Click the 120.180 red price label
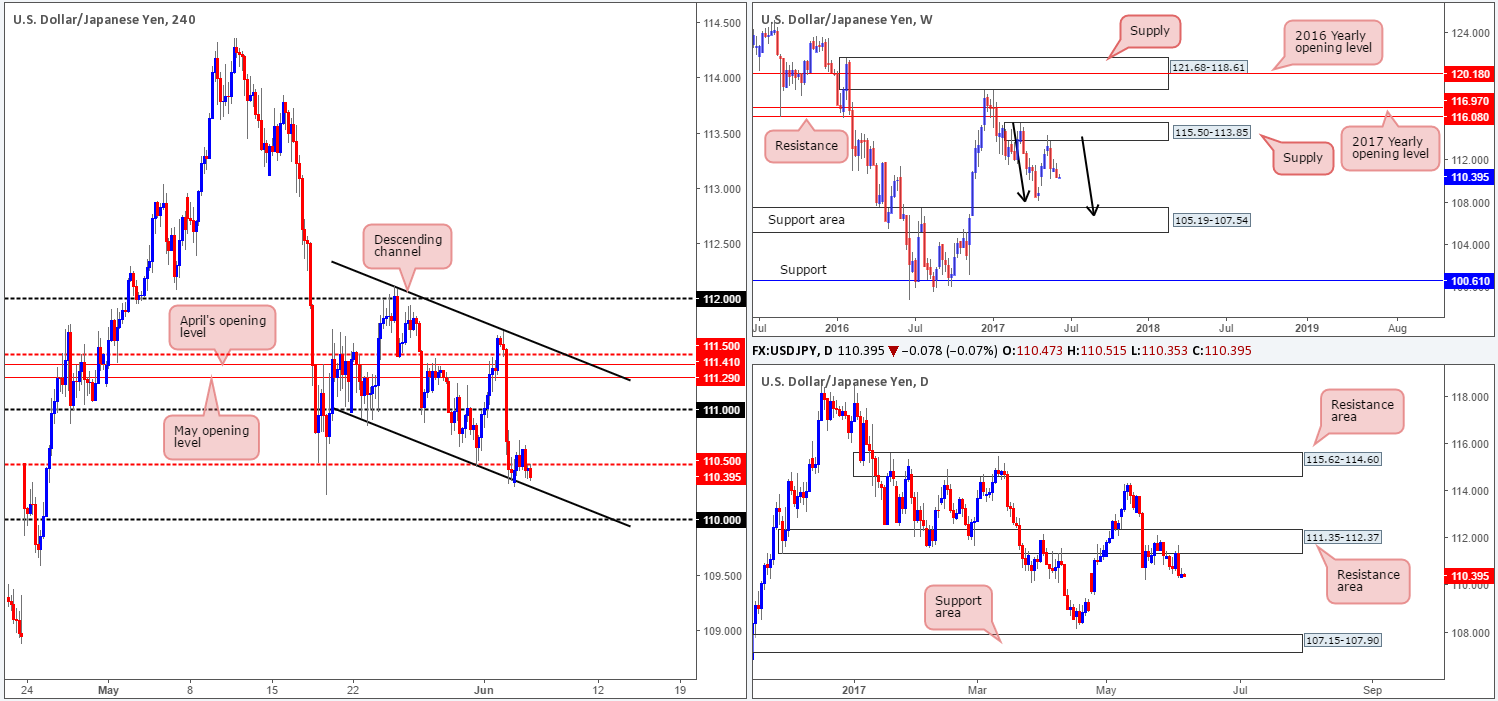 (1469, 73)
